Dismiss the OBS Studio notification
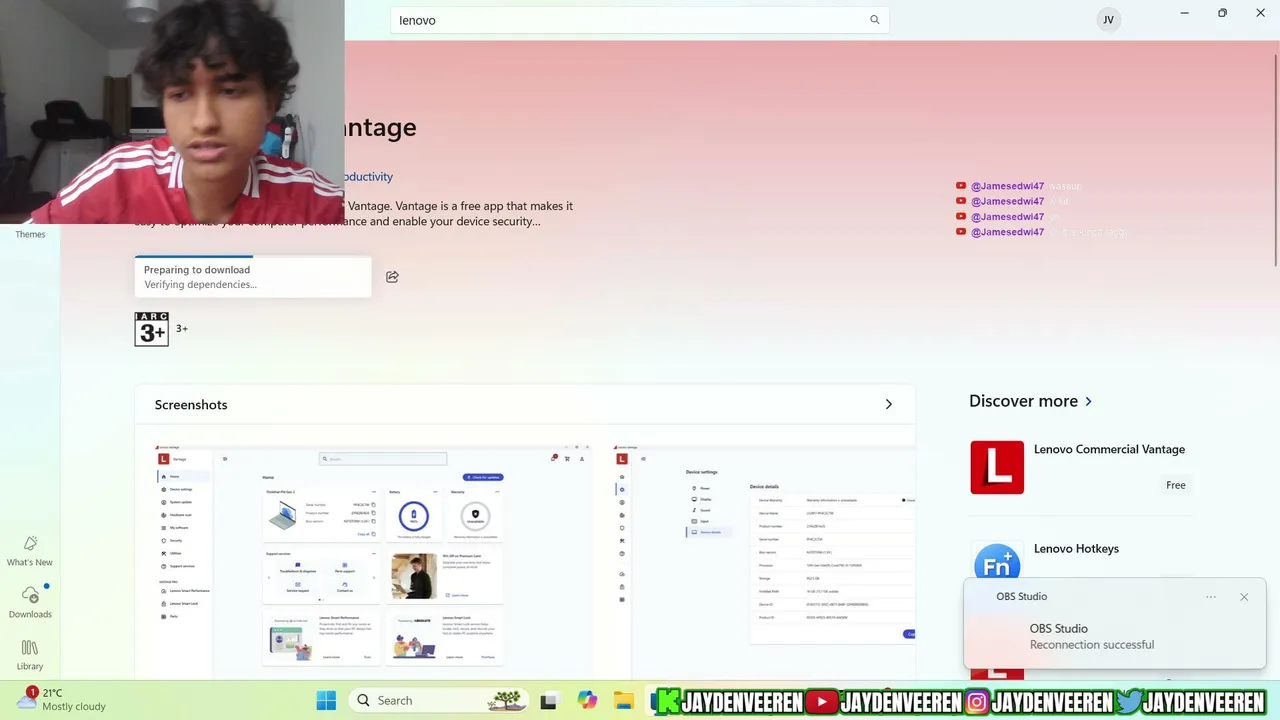This screenshot has width=1280, height=720. pyautogui.click(x=1244, y=597)
